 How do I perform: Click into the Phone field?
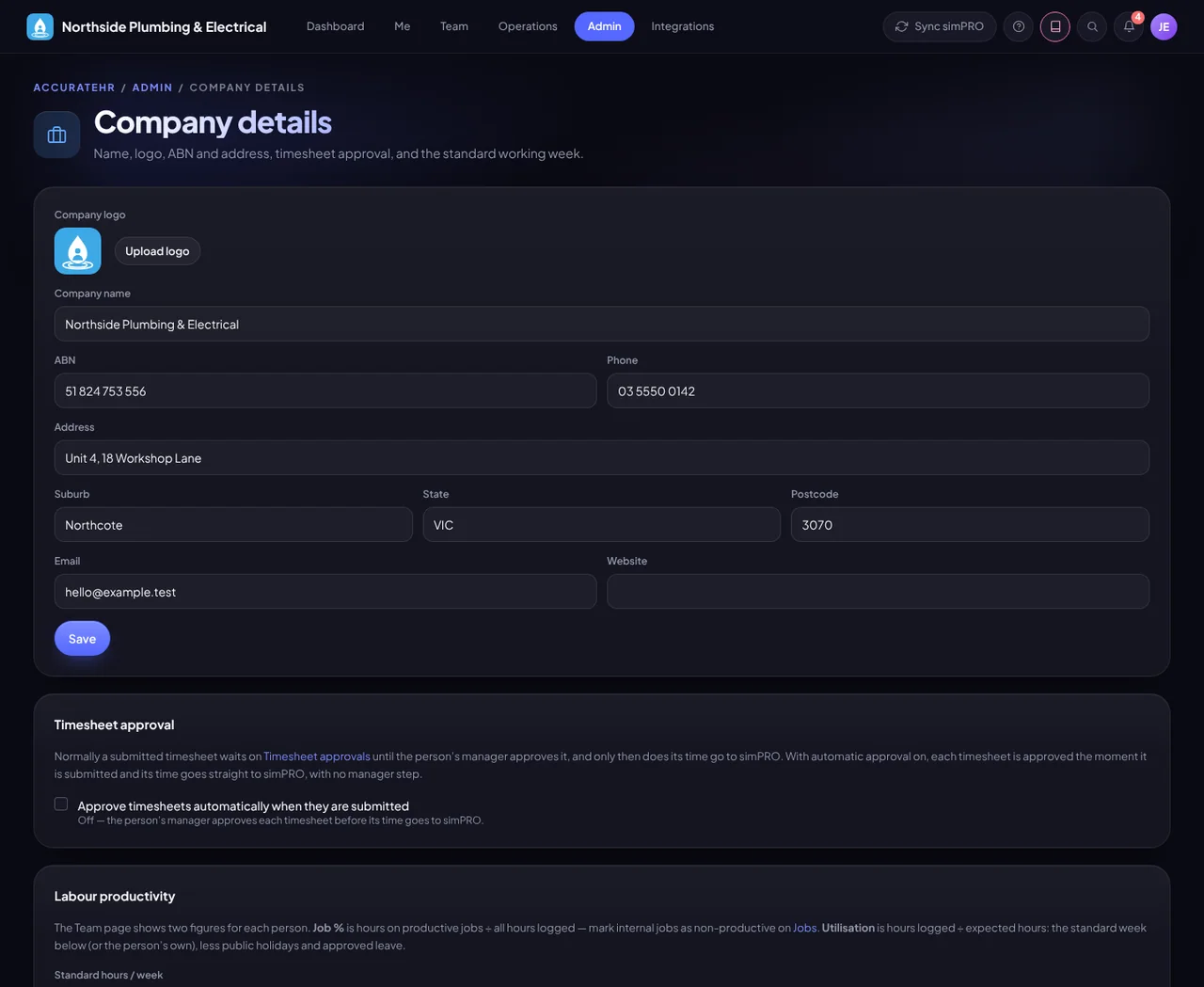[x=878, y=390]
